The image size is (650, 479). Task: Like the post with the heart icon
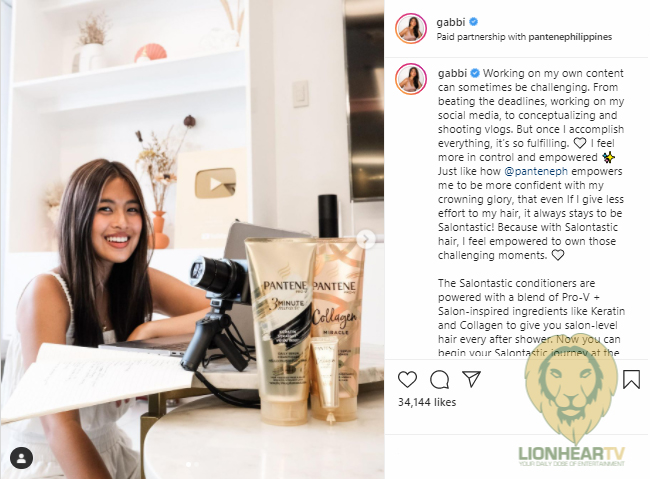[407, 379]
